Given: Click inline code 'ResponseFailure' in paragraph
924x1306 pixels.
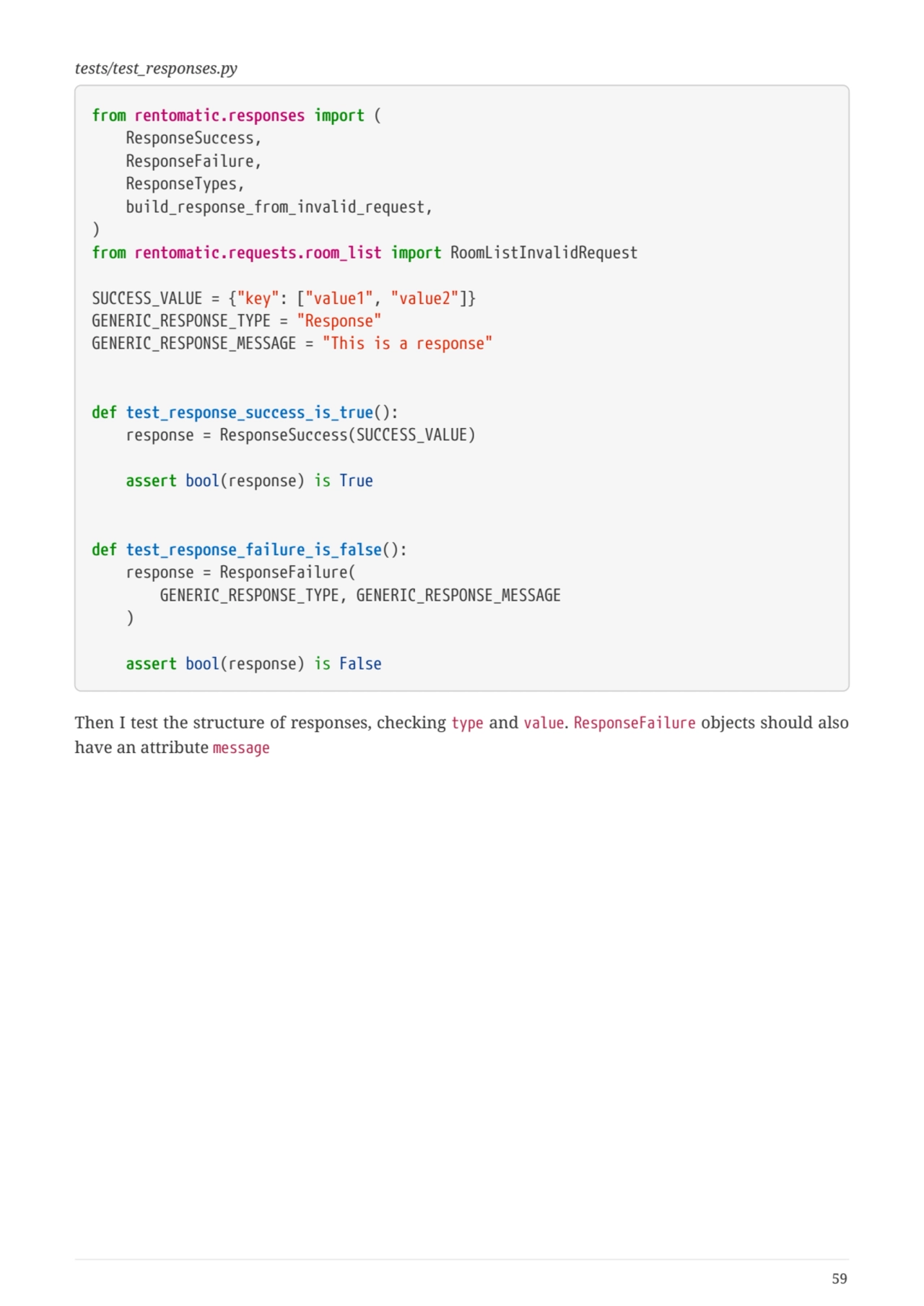Looking at the screenshot, I should (x=635, y=723).
